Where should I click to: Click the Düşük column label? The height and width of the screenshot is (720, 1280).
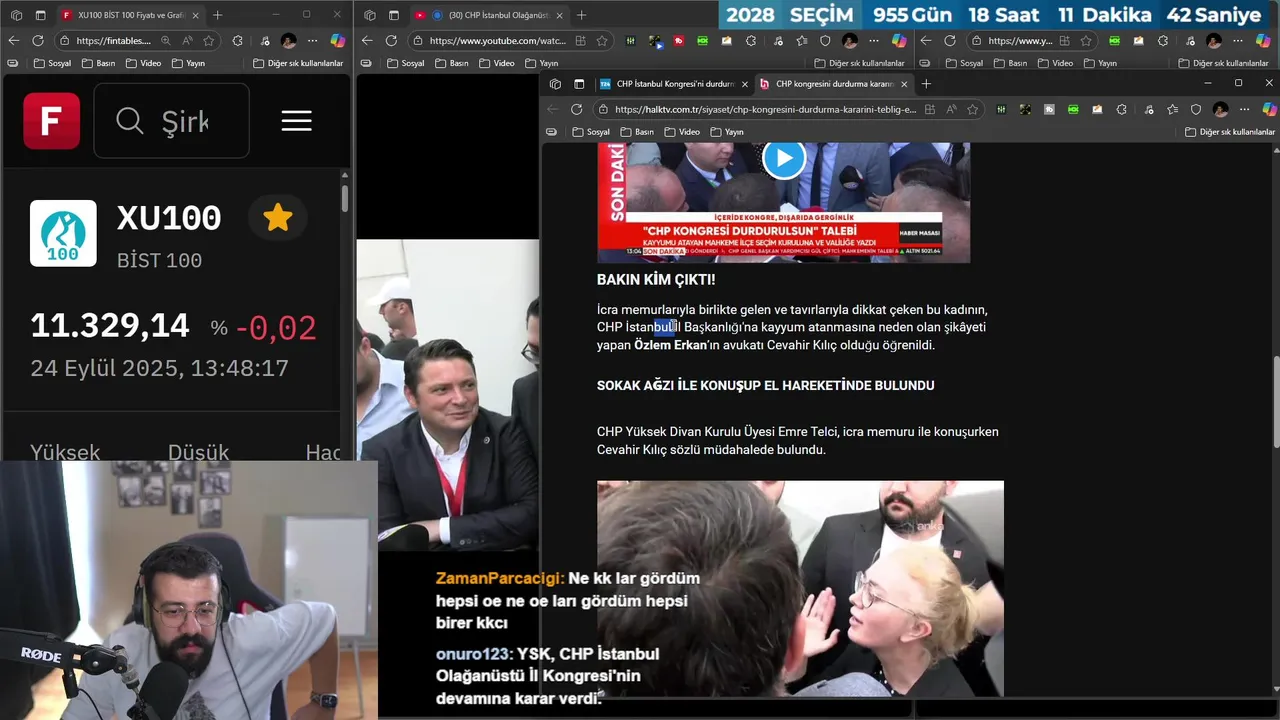point(198,452)
